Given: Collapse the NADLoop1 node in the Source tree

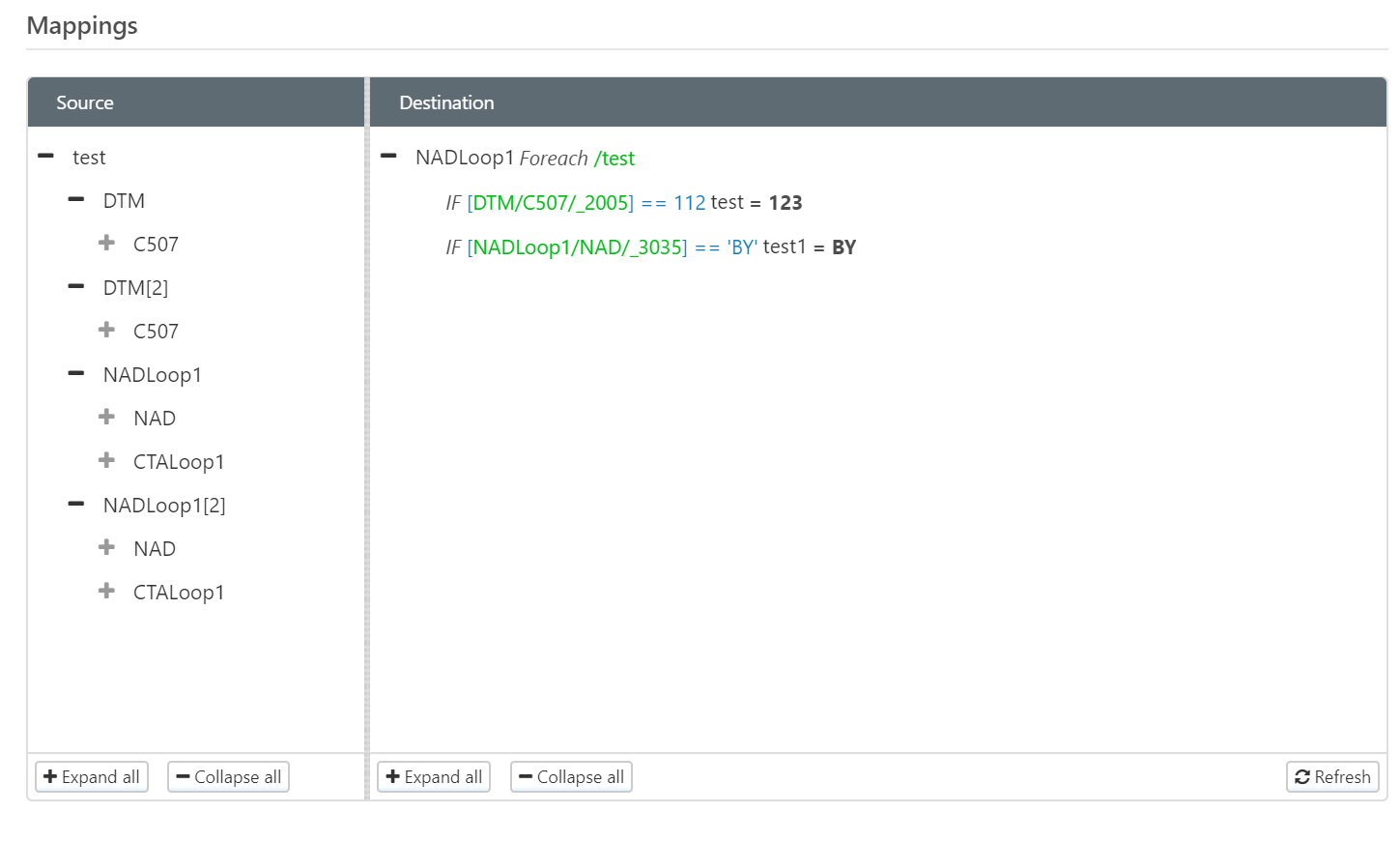Looking at the screenshot, I should [x=76, y=373].
